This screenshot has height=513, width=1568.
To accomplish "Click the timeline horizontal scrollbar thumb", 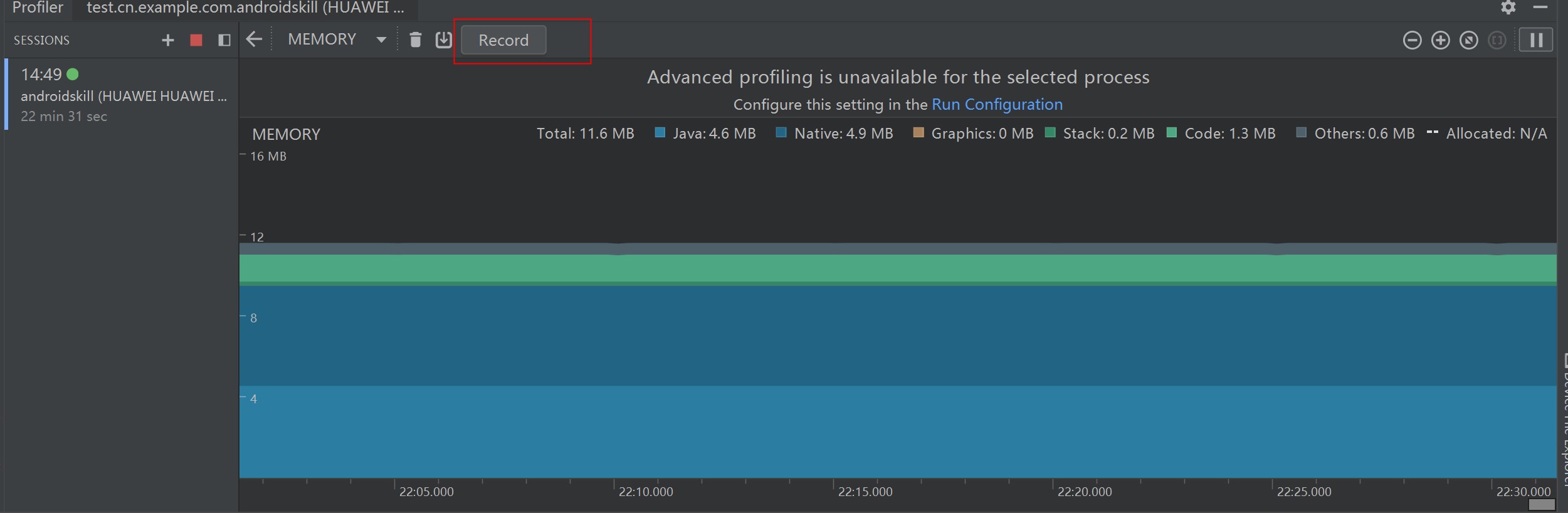I will [1542, 505].
